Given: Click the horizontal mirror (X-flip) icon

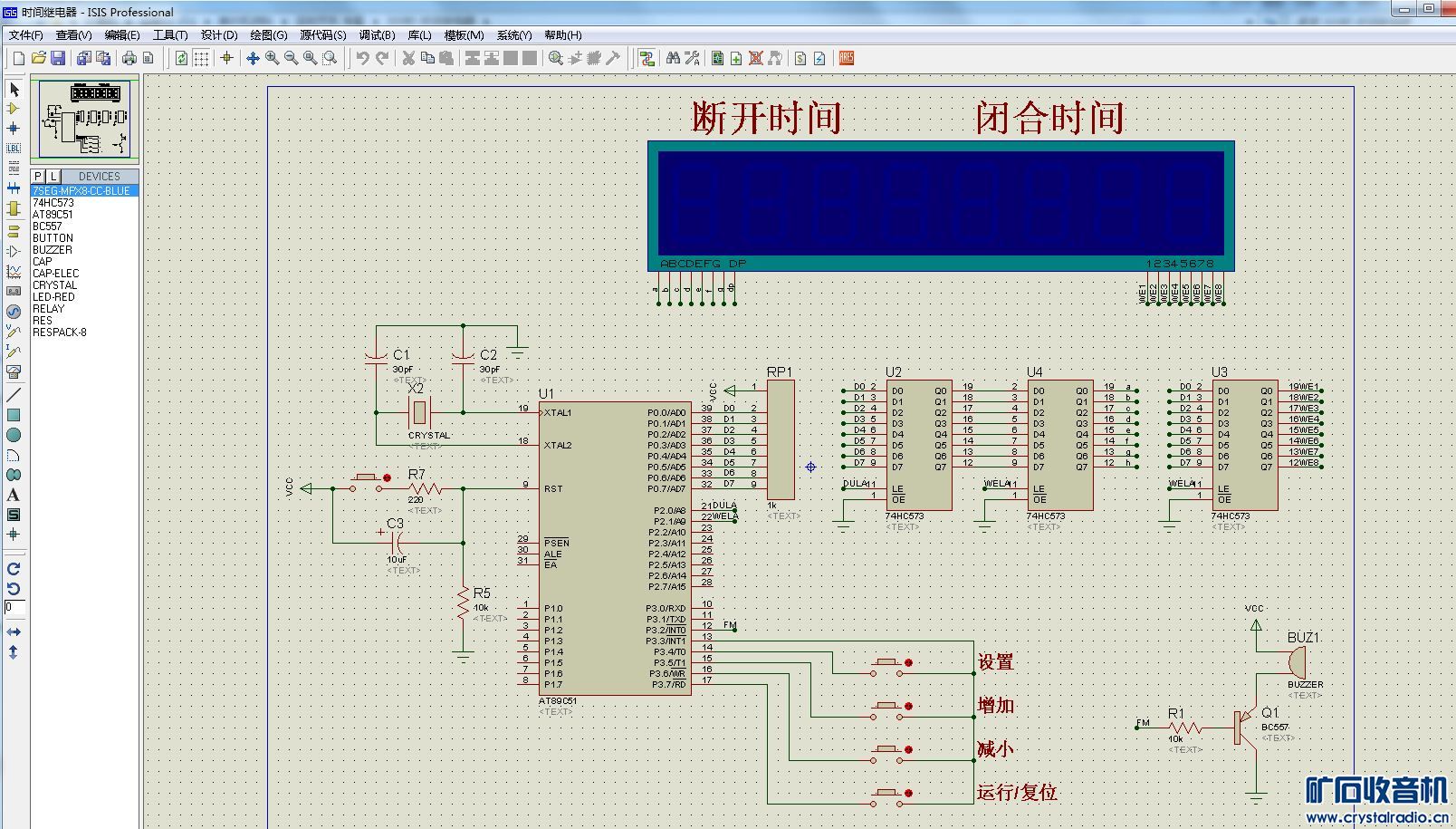Looking at the screenshot, I should [14, 631].
